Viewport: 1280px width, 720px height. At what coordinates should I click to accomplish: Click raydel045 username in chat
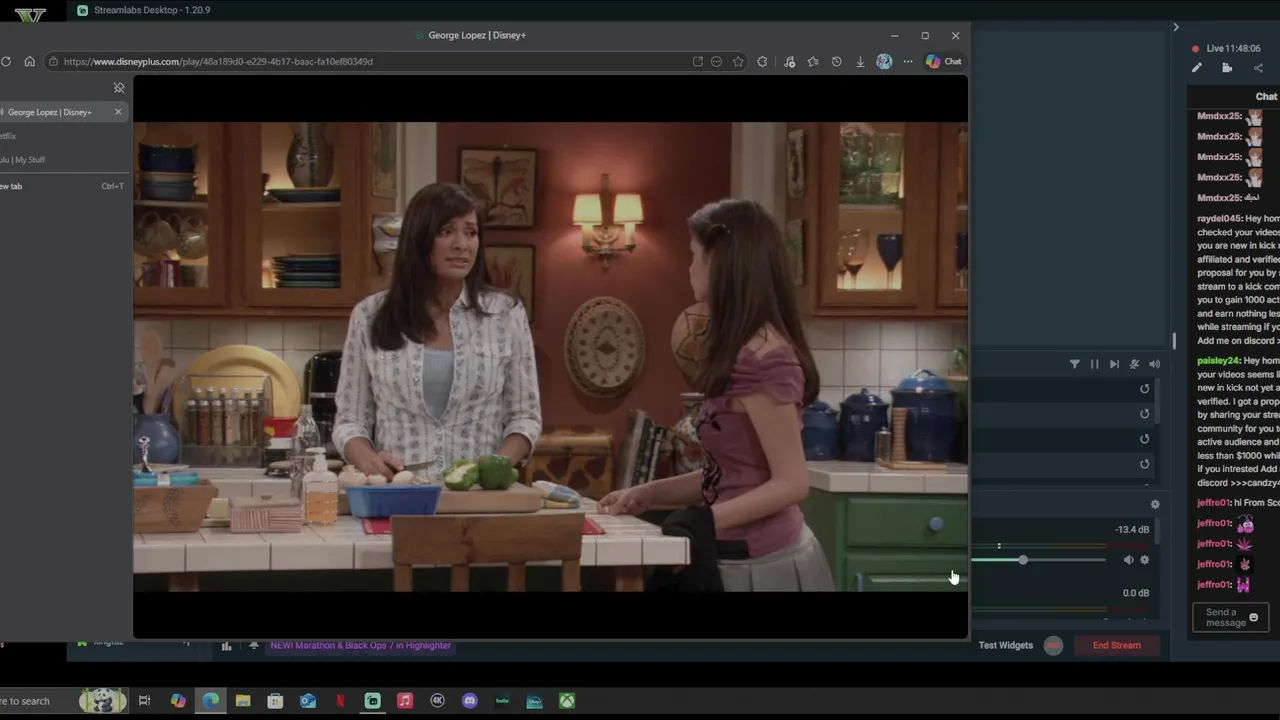pyautogui.click(x=1219, y=218)
